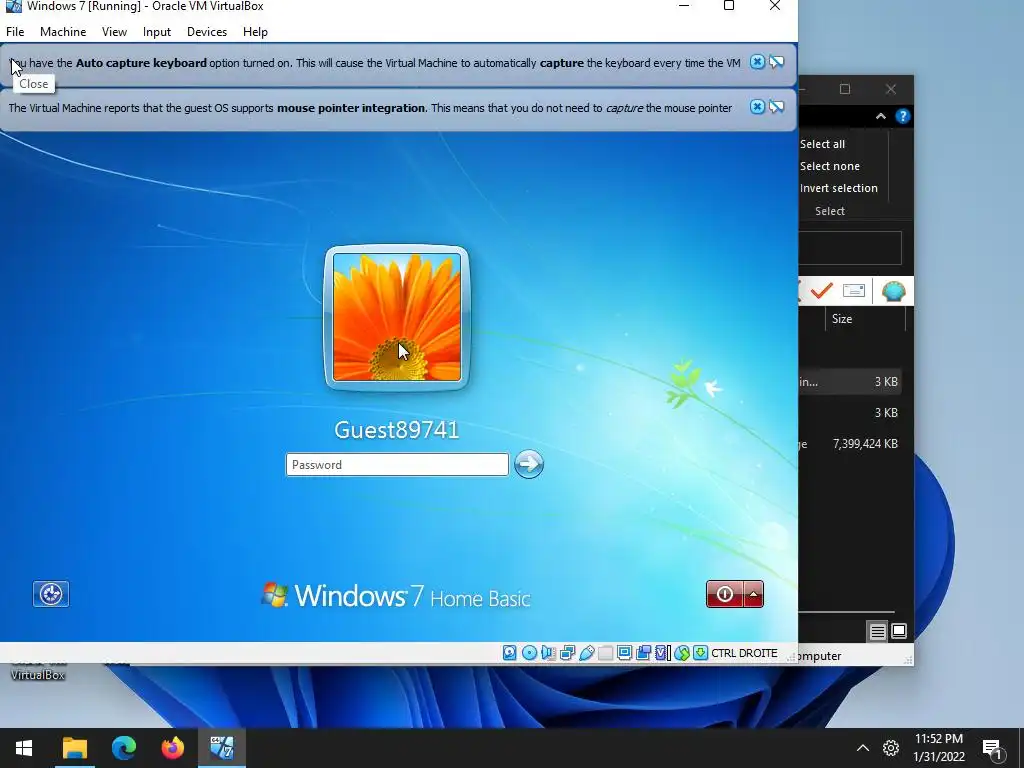Click the greyed shared folders indicator in status bar
The width and height of the screenshot is (1024, 768).
605,653
